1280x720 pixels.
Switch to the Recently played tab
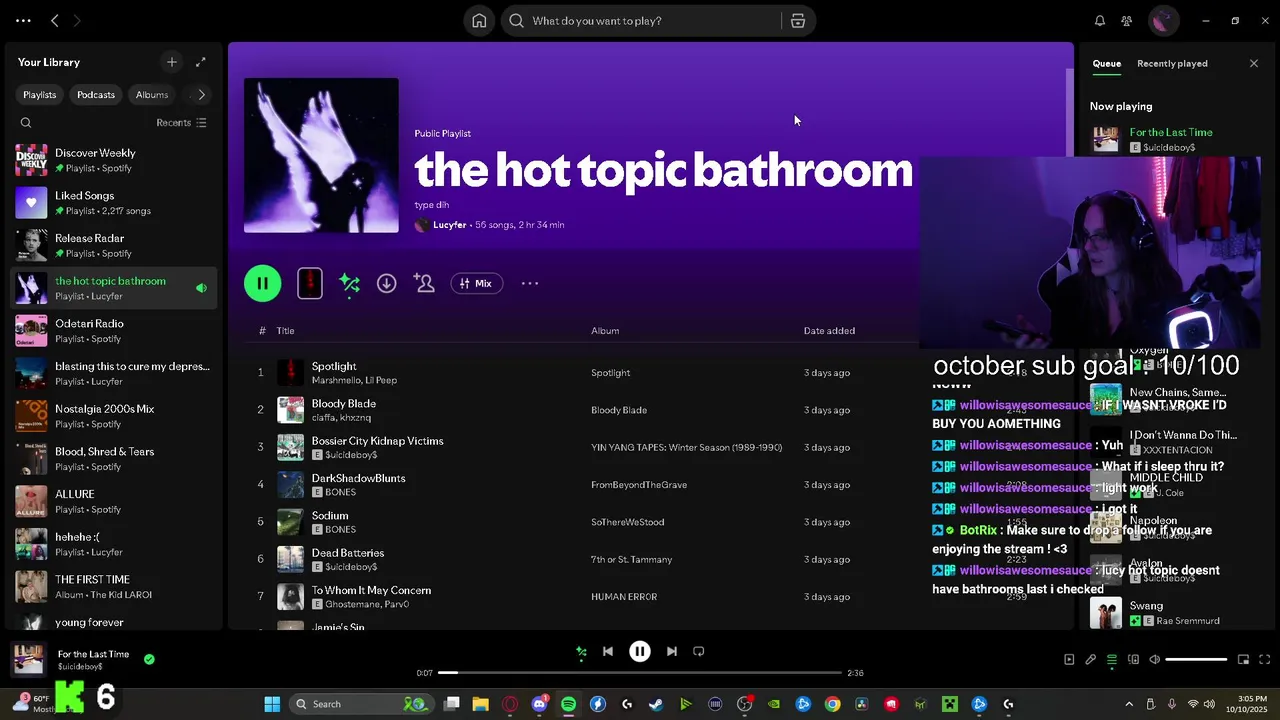pos(1172,64)
